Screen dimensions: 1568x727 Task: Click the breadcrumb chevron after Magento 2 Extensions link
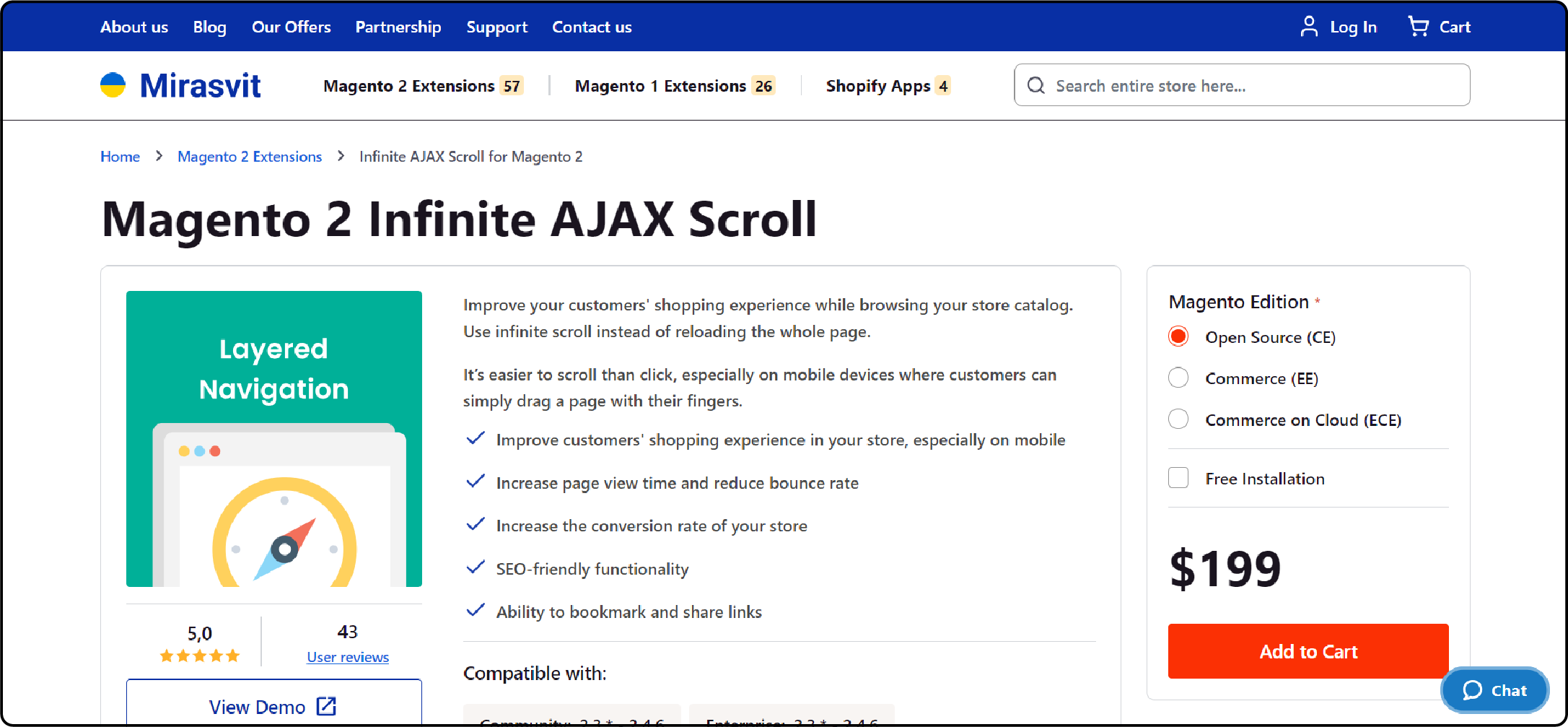[x=341, y=156]
